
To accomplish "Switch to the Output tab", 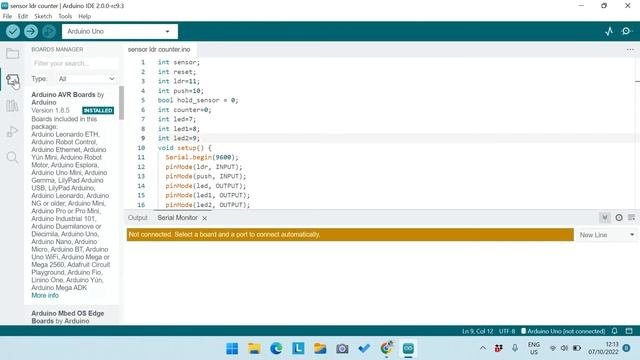I will [x=138, y=218].
